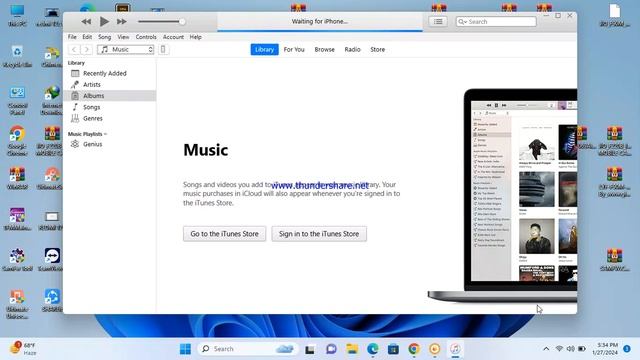
Task: Select the TeamViewer desktop shortcut
Action: pos(52,260)
